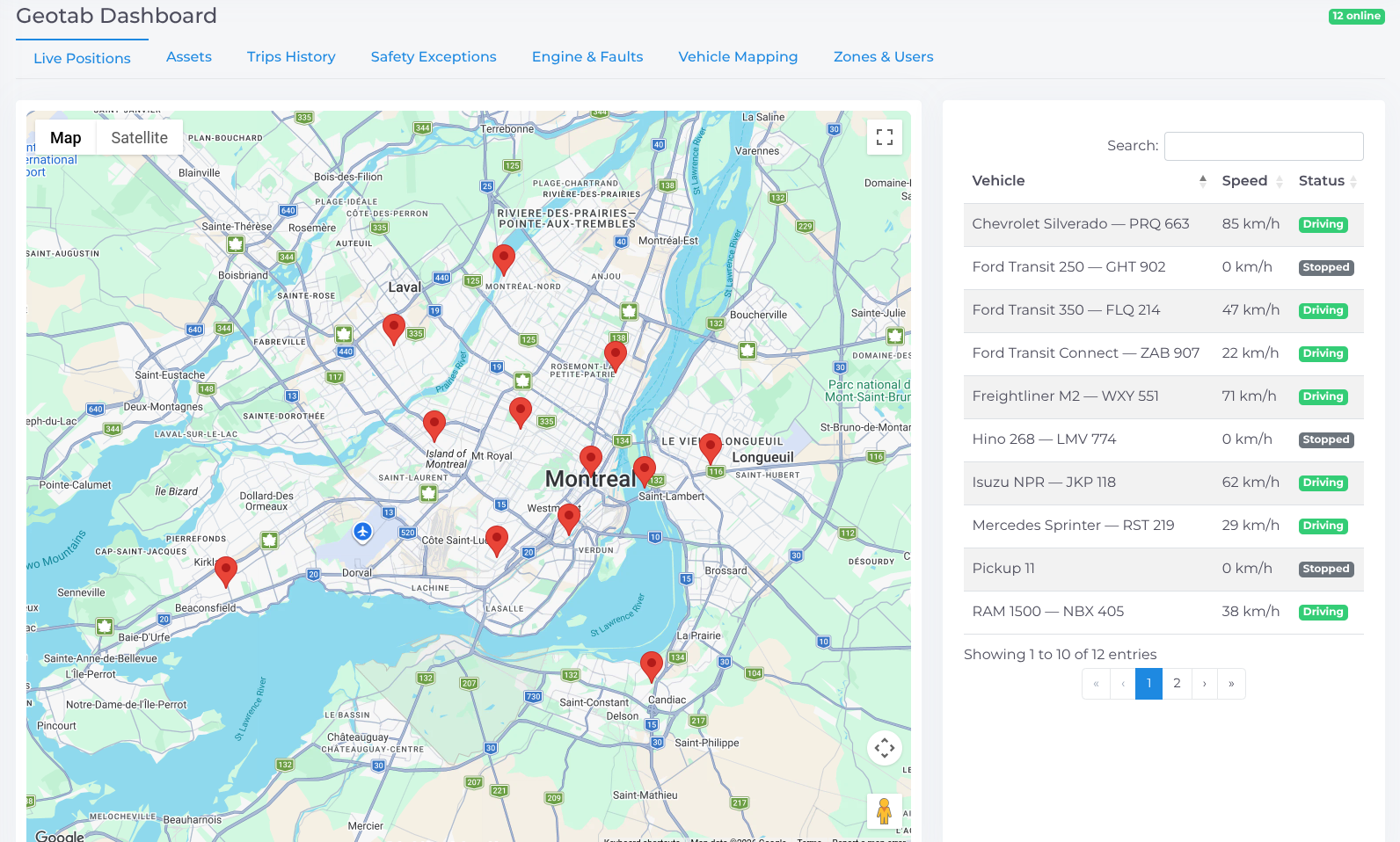This screenshot has width=1400, height=842.
Task: Click the Stopped badge for Ford Transit 250
Action: 1325,267
